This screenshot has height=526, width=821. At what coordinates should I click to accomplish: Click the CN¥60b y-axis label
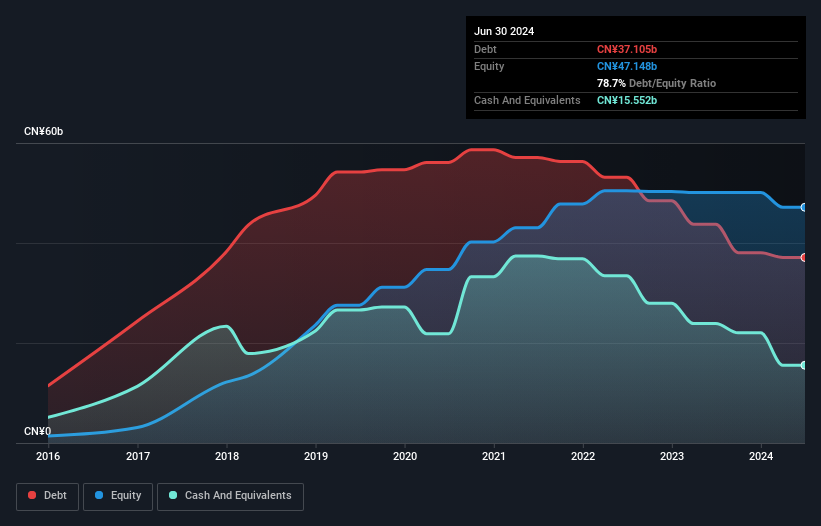tap(43, 131)
